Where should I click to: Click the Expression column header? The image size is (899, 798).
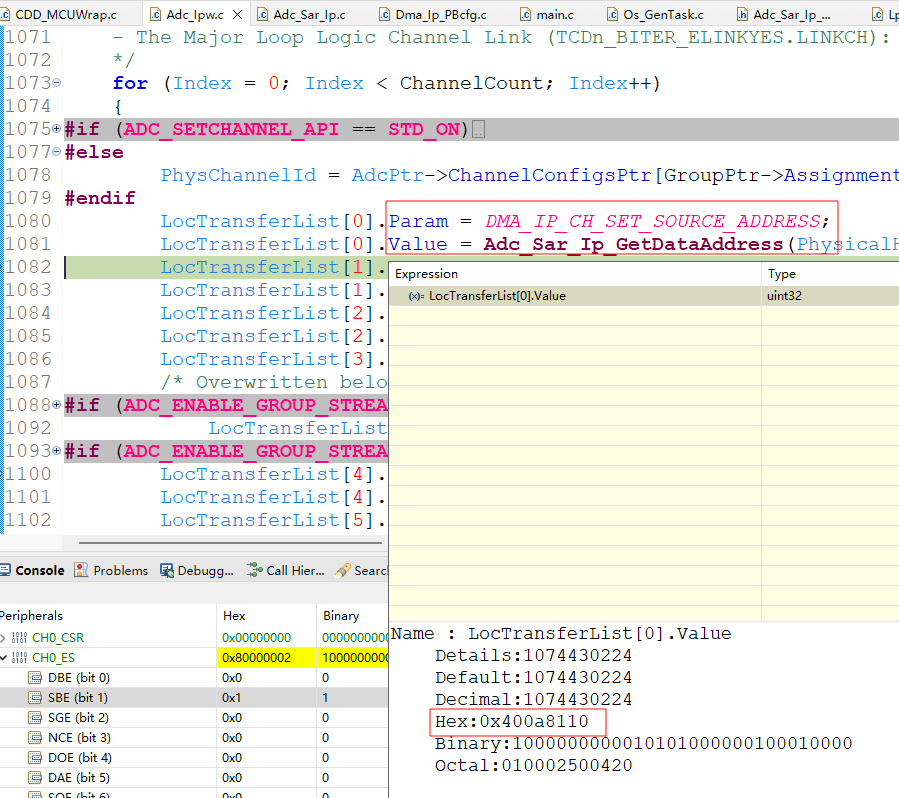[x=575, y=274]
